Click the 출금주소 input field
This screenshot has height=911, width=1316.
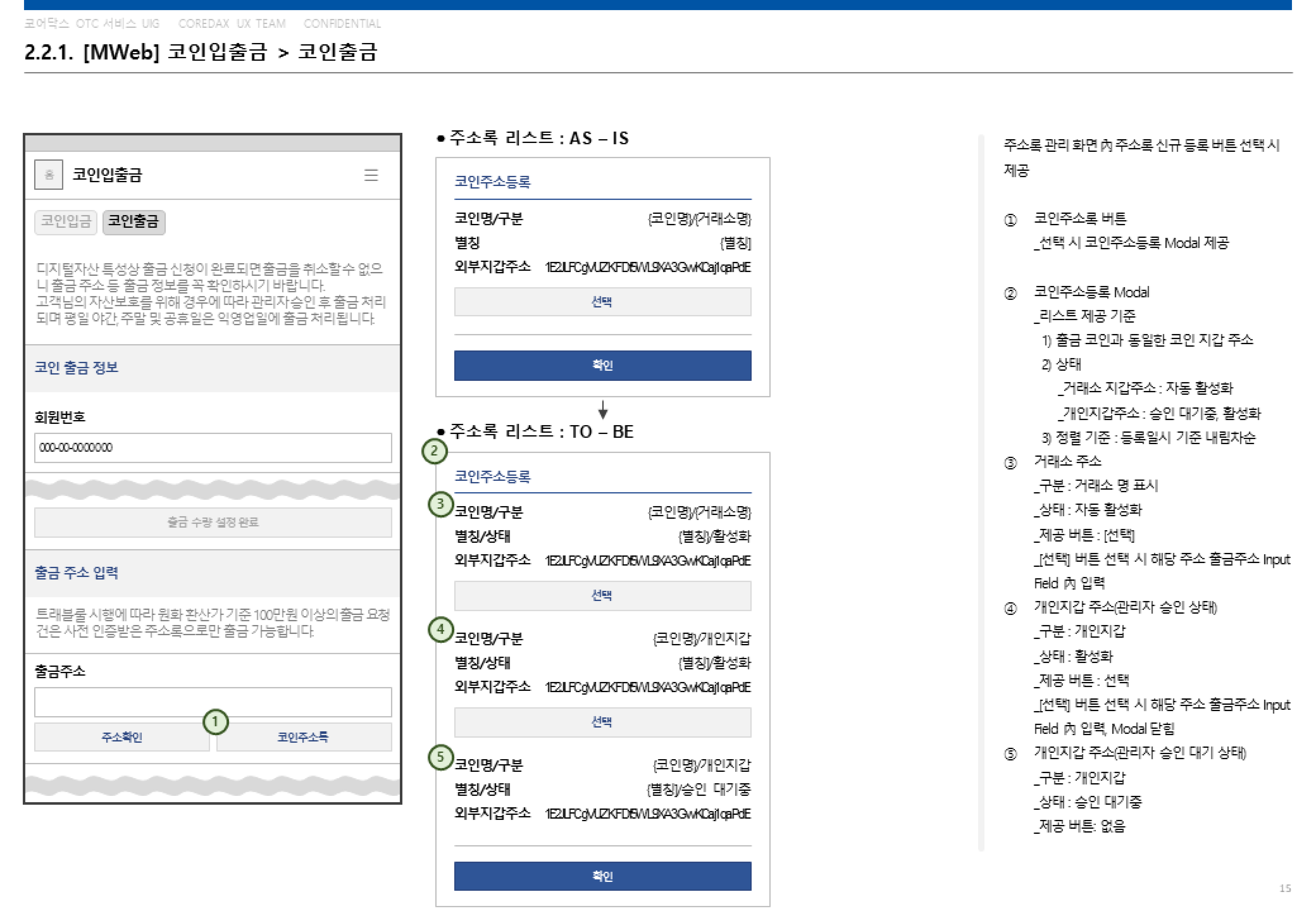pyautogui.click(x=213, y=702)
